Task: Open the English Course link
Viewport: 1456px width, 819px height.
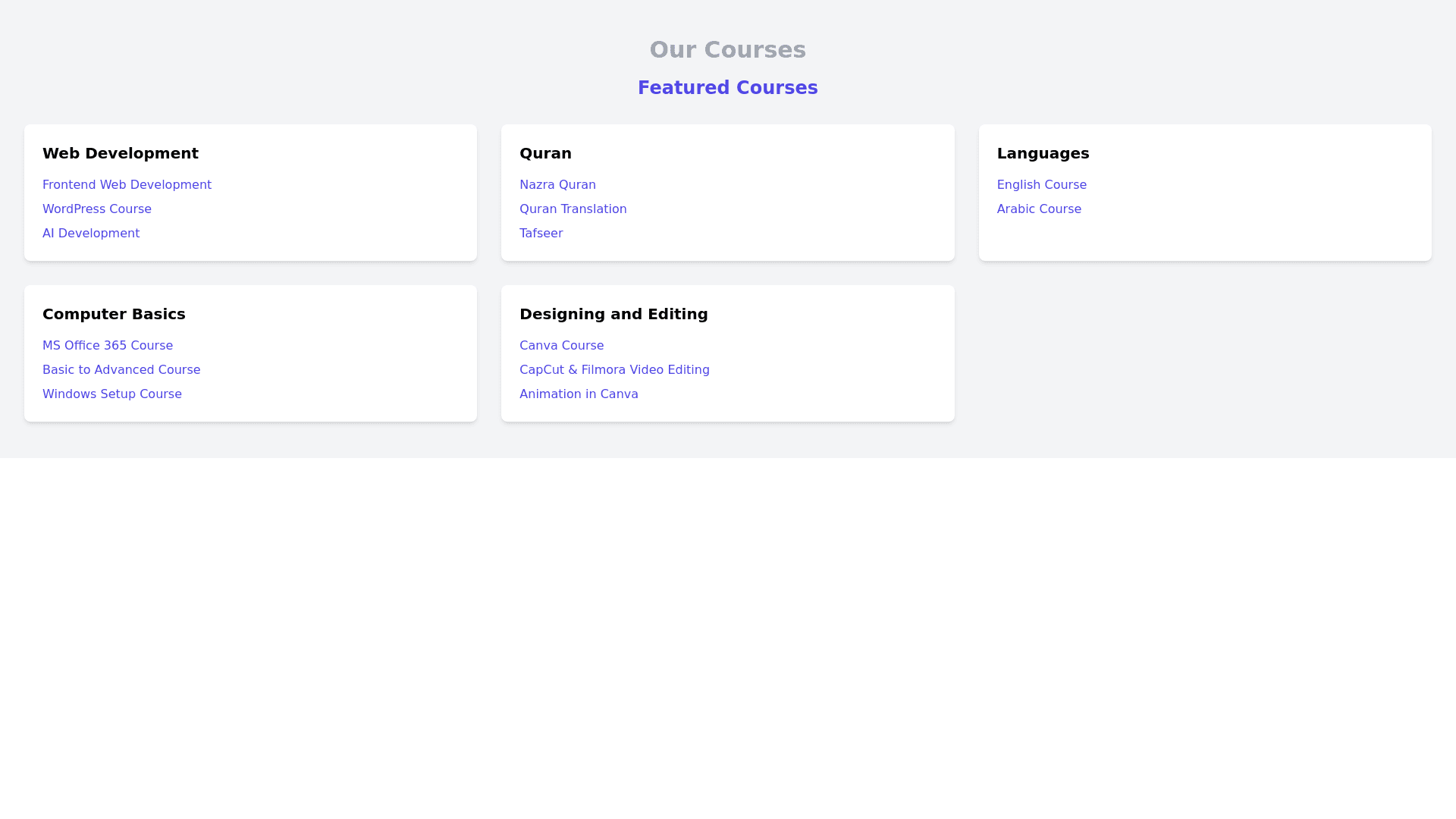Action: click(x=1041, y=185)
